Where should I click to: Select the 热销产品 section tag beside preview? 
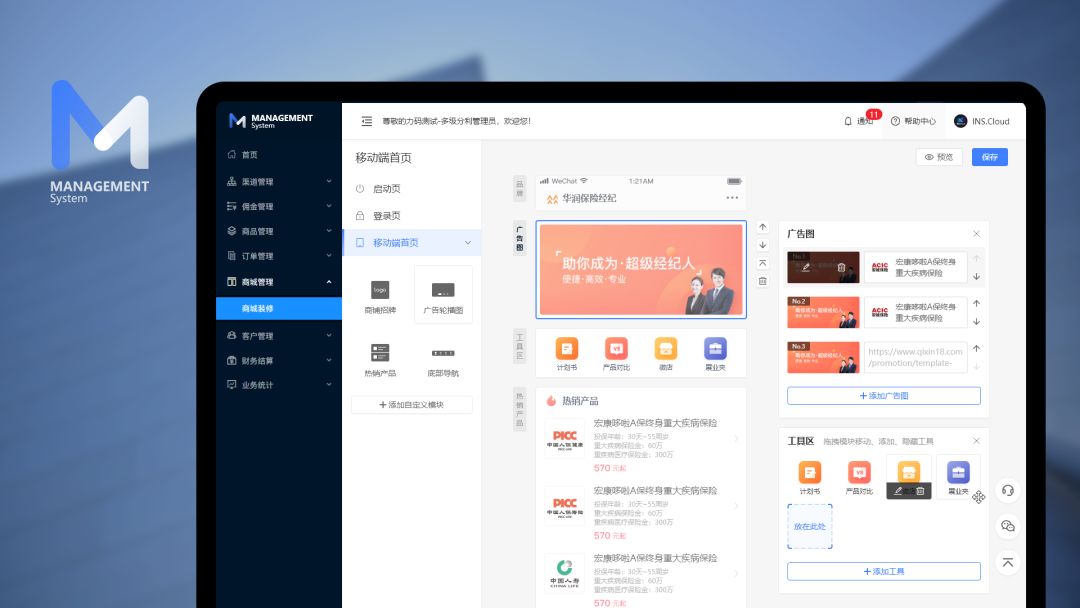click(520, 410)
